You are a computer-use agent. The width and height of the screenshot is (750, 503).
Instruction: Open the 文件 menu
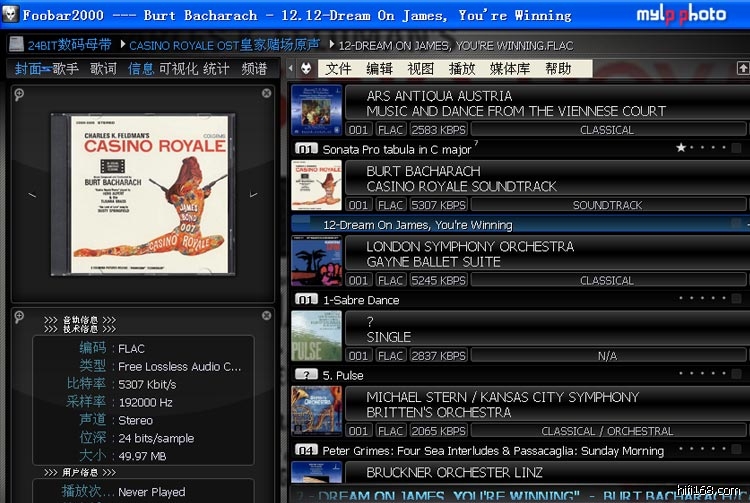coord(338,69)
